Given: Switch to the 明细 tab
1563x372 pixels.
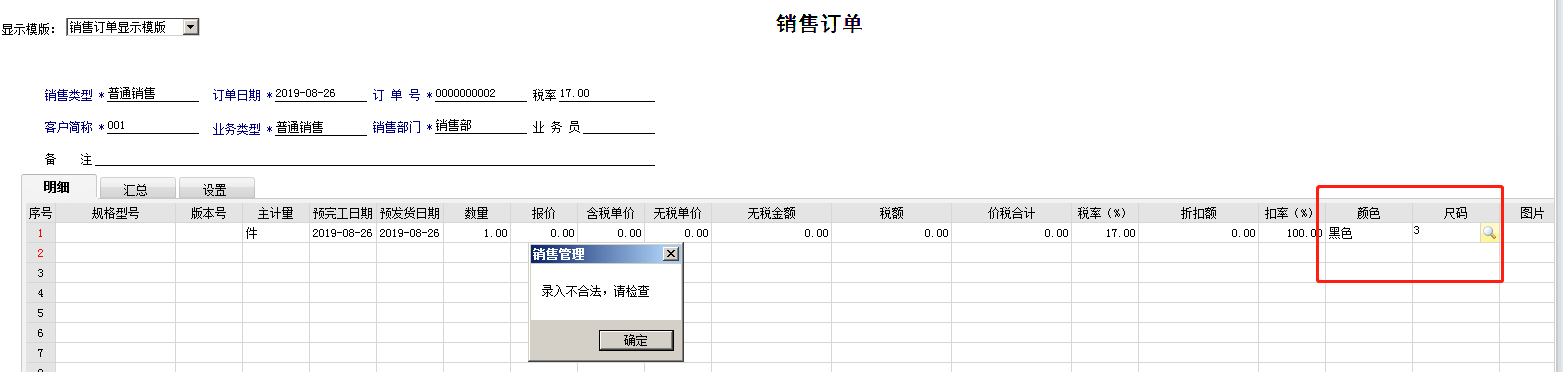Looking at the screenshot, I should 59,187.
